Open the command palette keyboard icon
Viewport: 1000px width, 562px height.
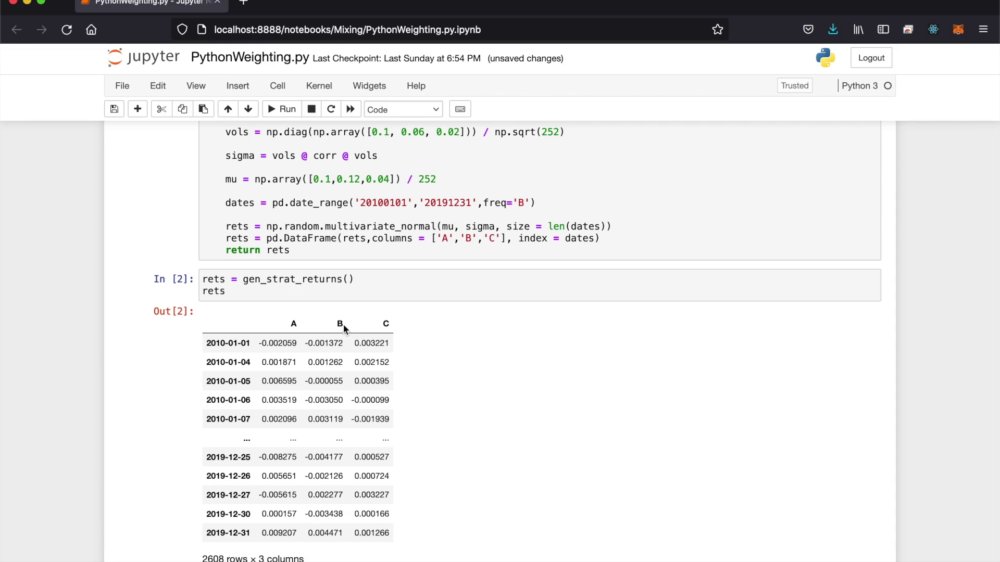460,109
